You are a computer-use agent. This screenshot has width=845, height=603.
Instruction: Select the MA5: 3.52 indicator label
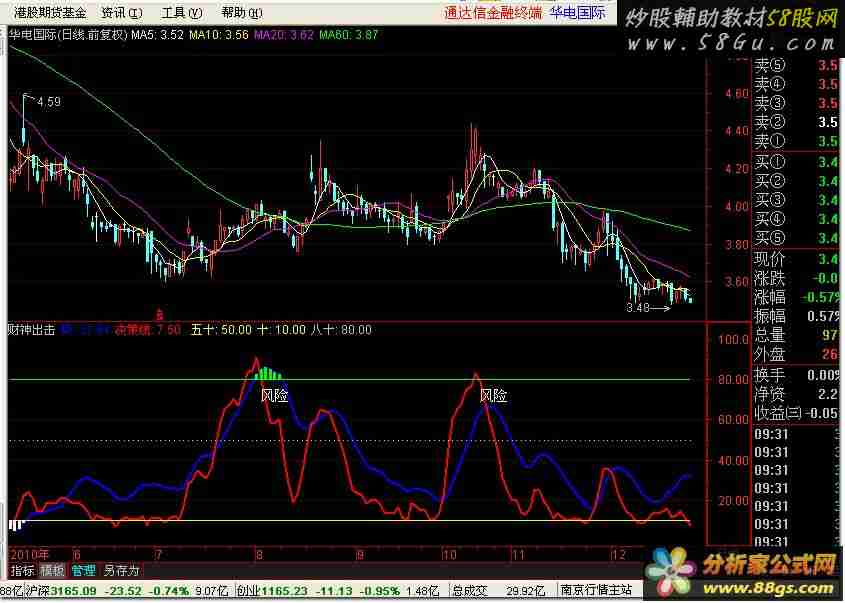pyautogui.click(x=157, y=35)
